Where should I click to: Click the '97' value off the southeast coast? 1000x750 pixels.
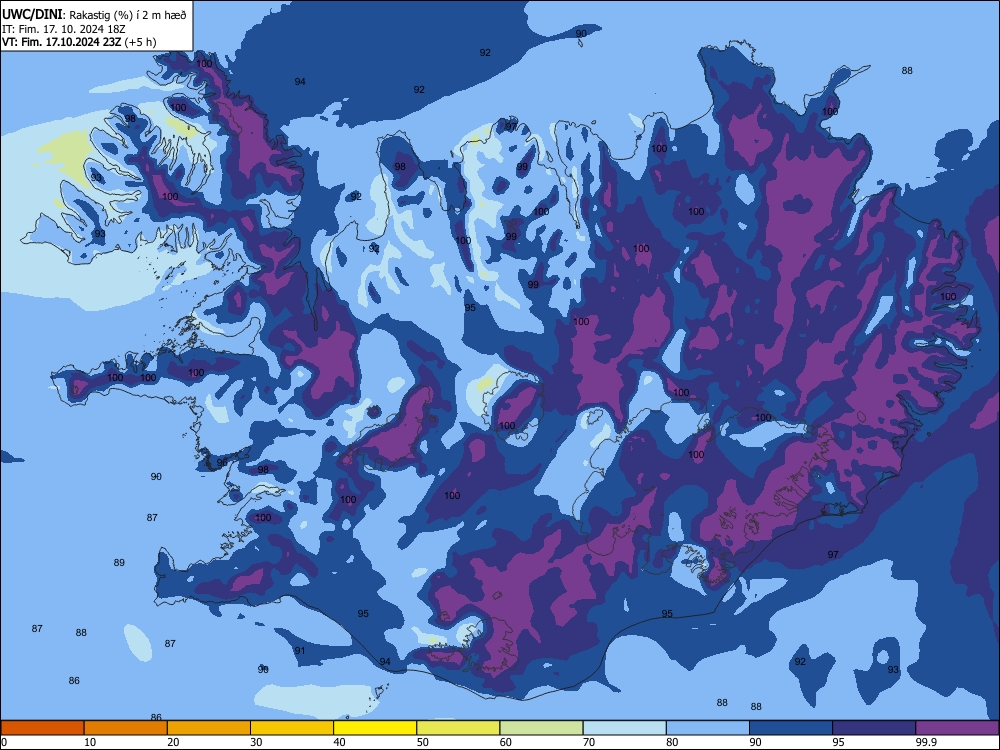833,555
